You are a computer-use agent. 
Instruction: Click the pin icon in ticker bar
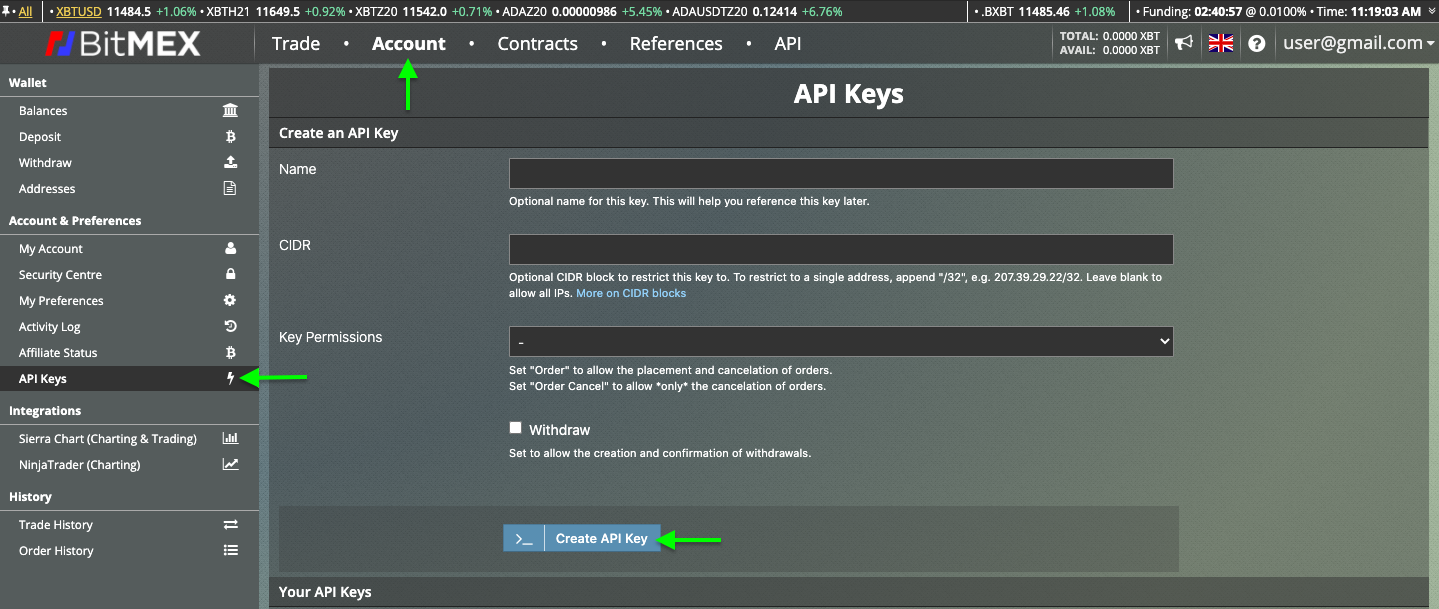[7, 11]
